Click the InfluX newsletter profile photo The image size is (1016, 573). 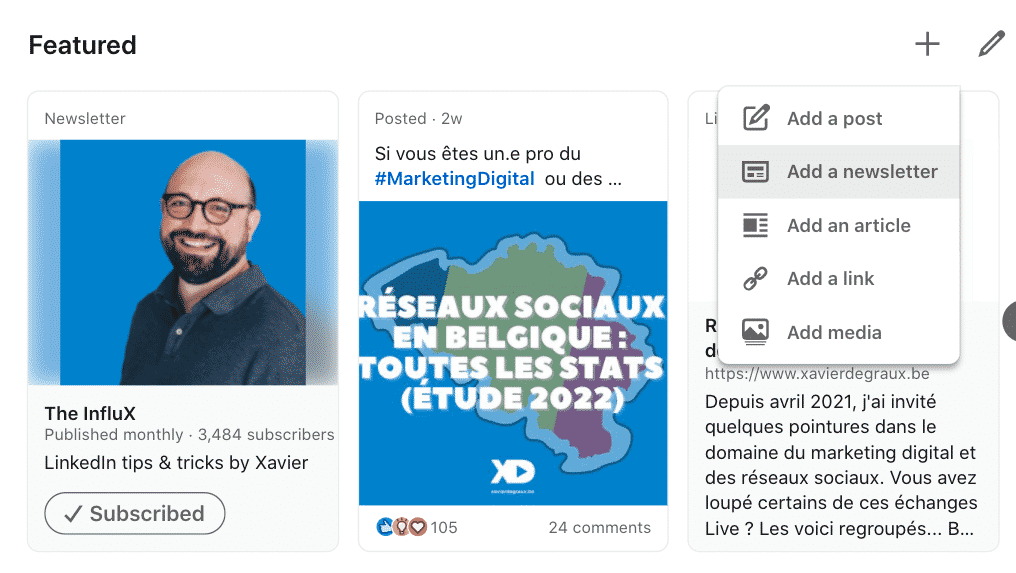click(183, 262)
